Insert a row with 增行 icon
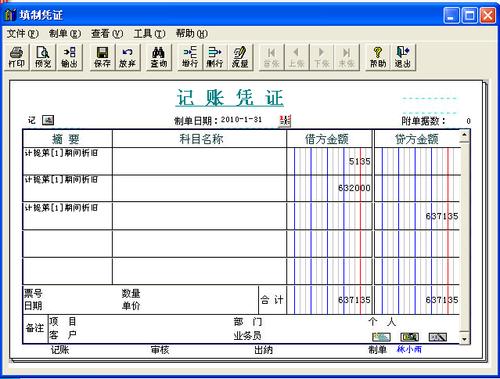The width and height of the screenshot is (500, 379). [x=190, y=57]
